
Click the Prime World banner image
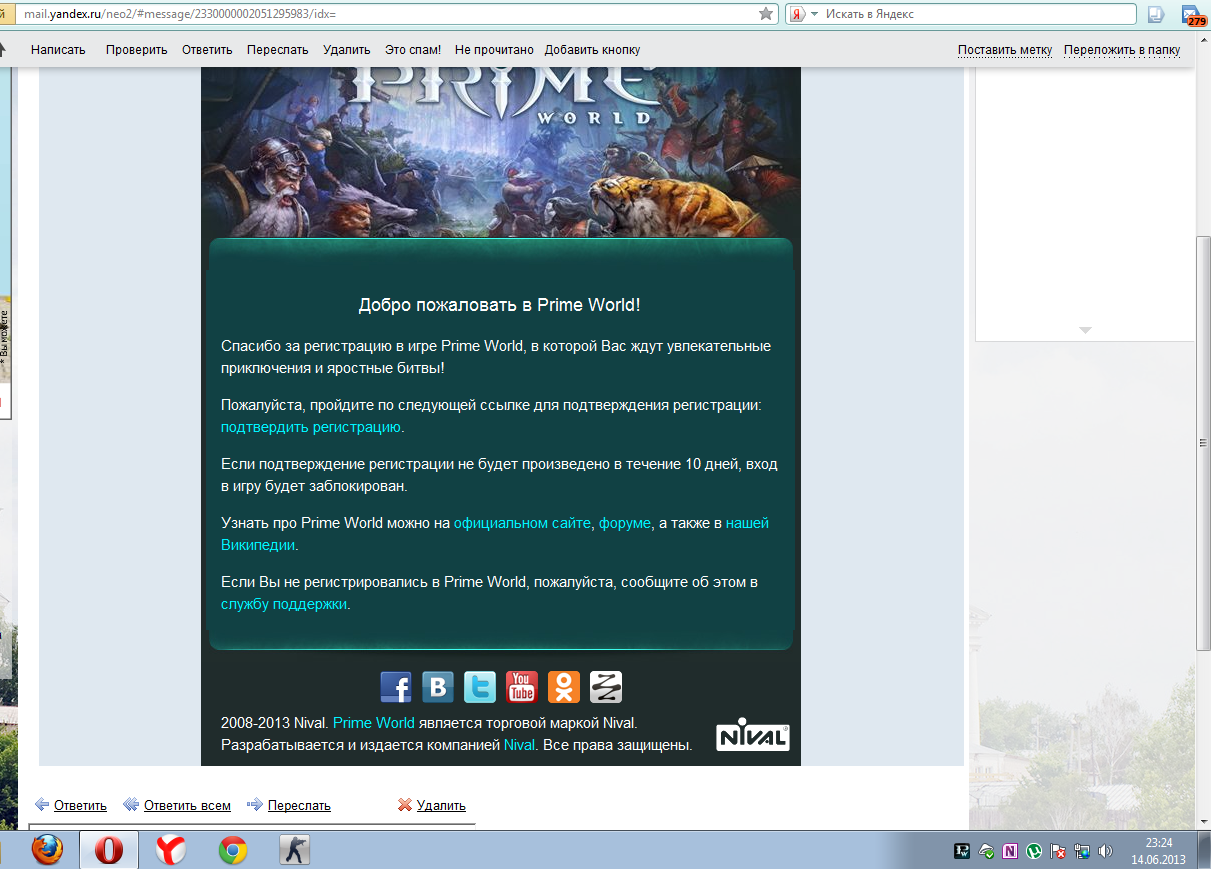500,150
